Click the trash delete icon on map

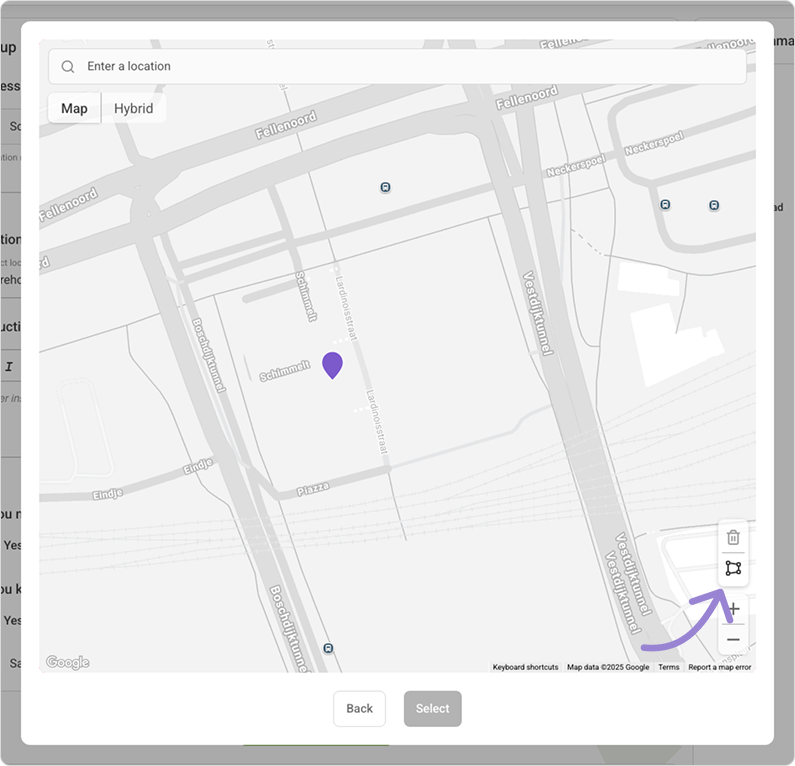pyautogui.click(x=733, y=537)
